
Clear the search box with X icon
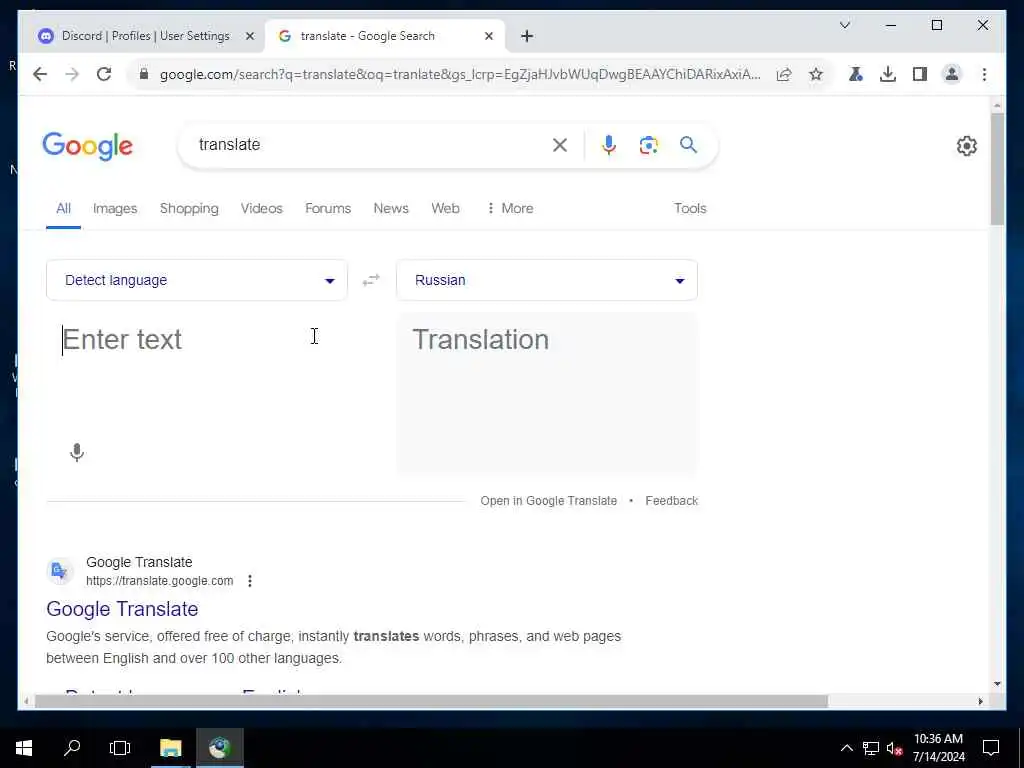coord(560,145)
